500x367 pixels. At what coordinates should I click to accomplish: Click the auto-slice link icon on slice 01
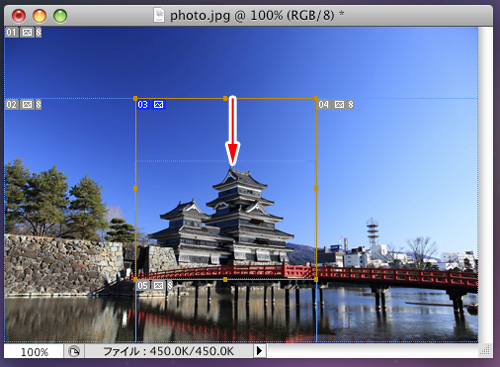click(x=39, y=32)
